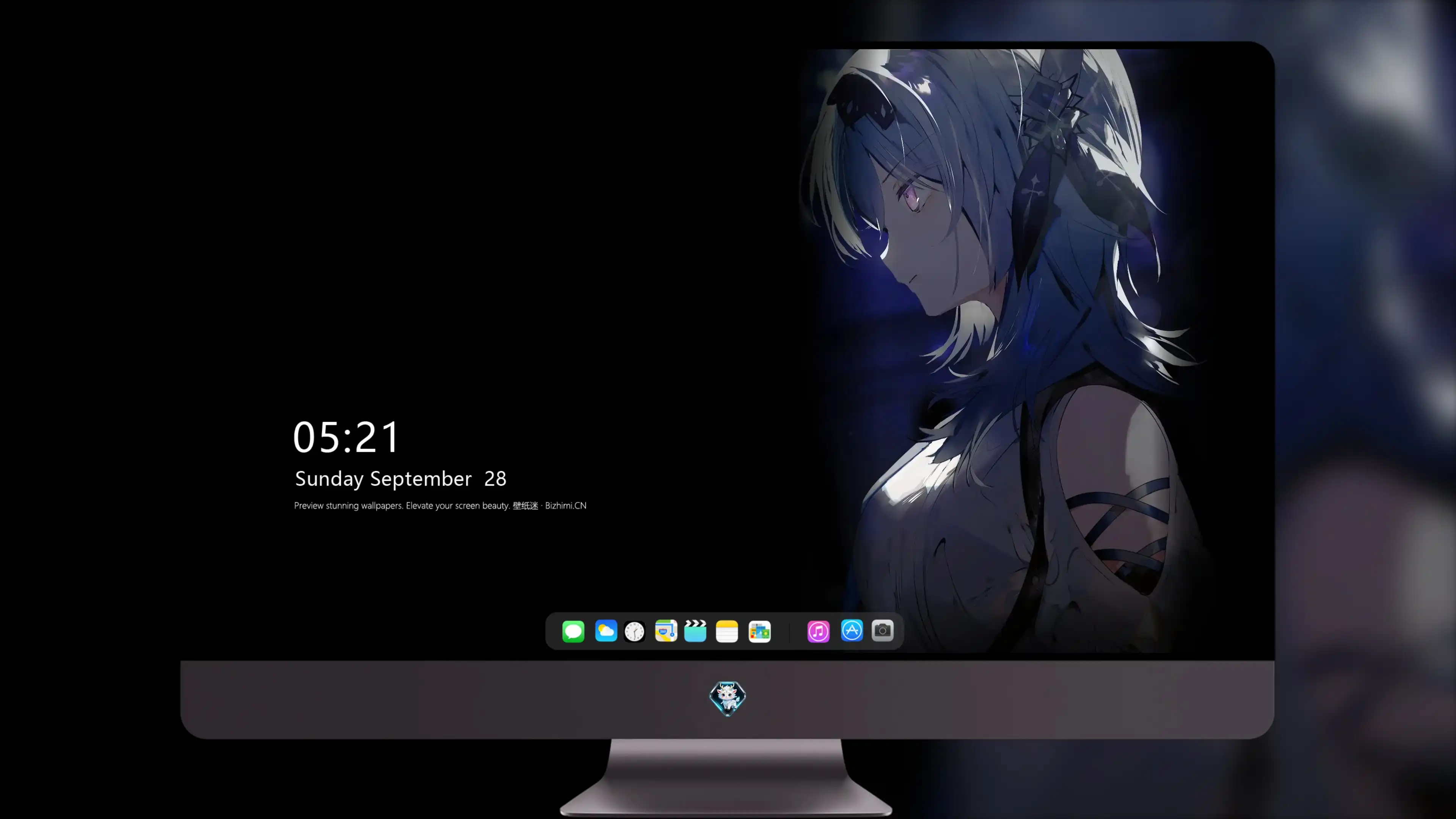Launch the pink iTunes Store music icon

click(x=819, y=631)
